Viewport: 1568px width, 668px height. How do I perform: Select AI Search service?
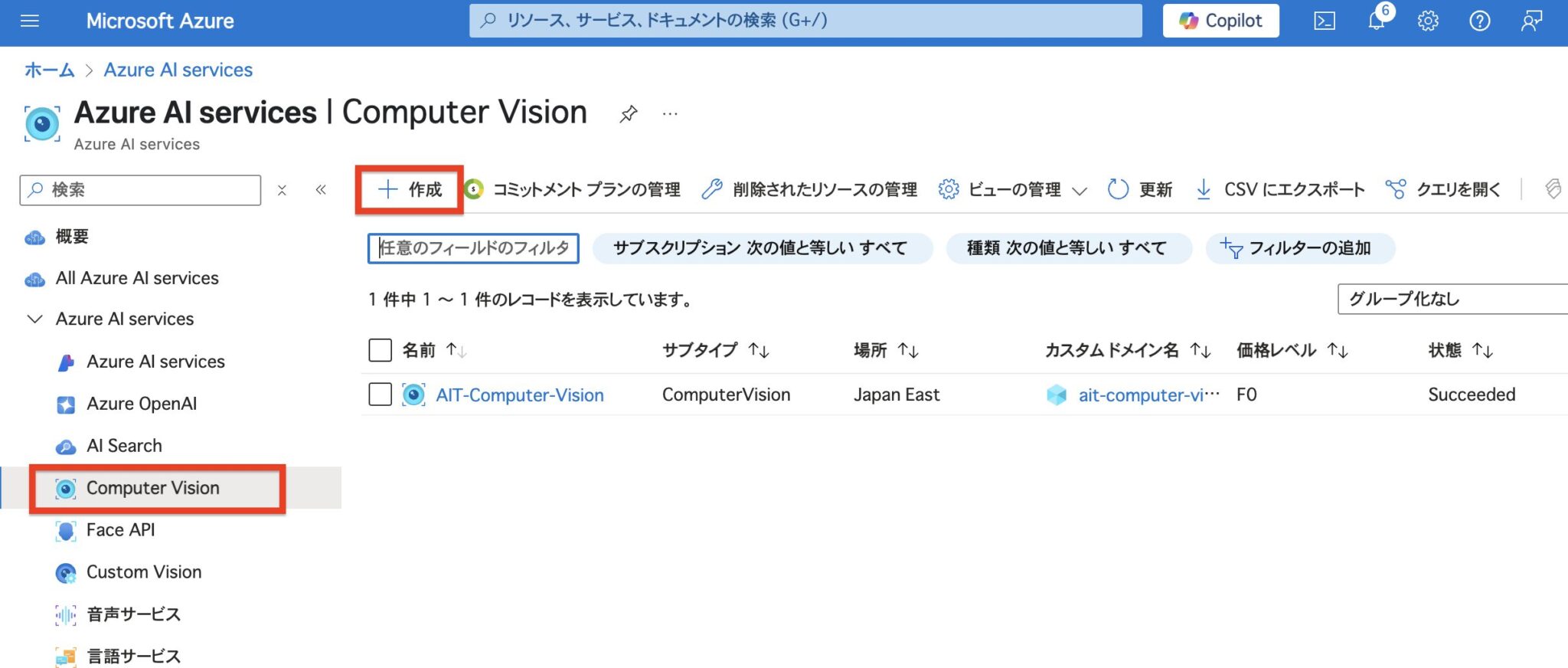click(124, 445)
